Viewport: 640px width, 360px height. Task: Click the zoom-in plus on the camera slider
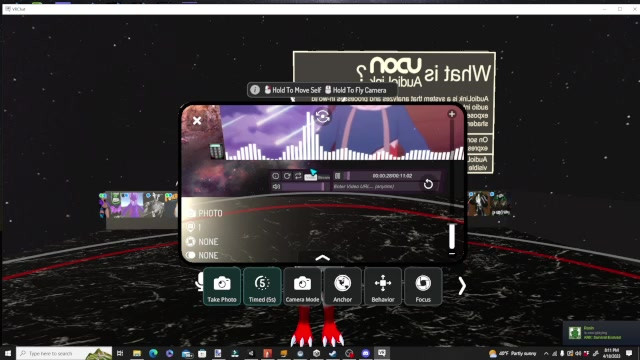(x=451, y=114)
